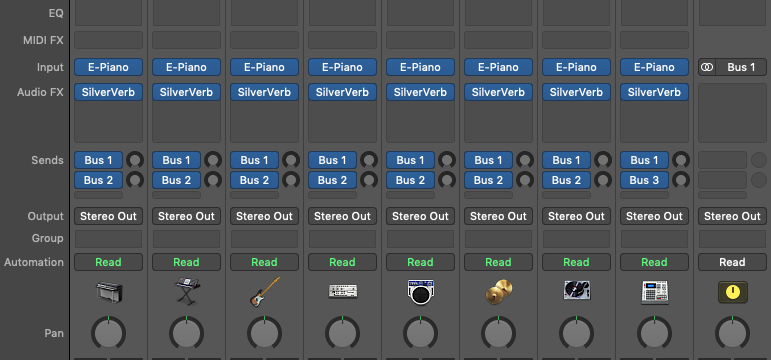Open Read automation menu on turntable channel
This screenshot has height=360, width=771.
point(577,262)
